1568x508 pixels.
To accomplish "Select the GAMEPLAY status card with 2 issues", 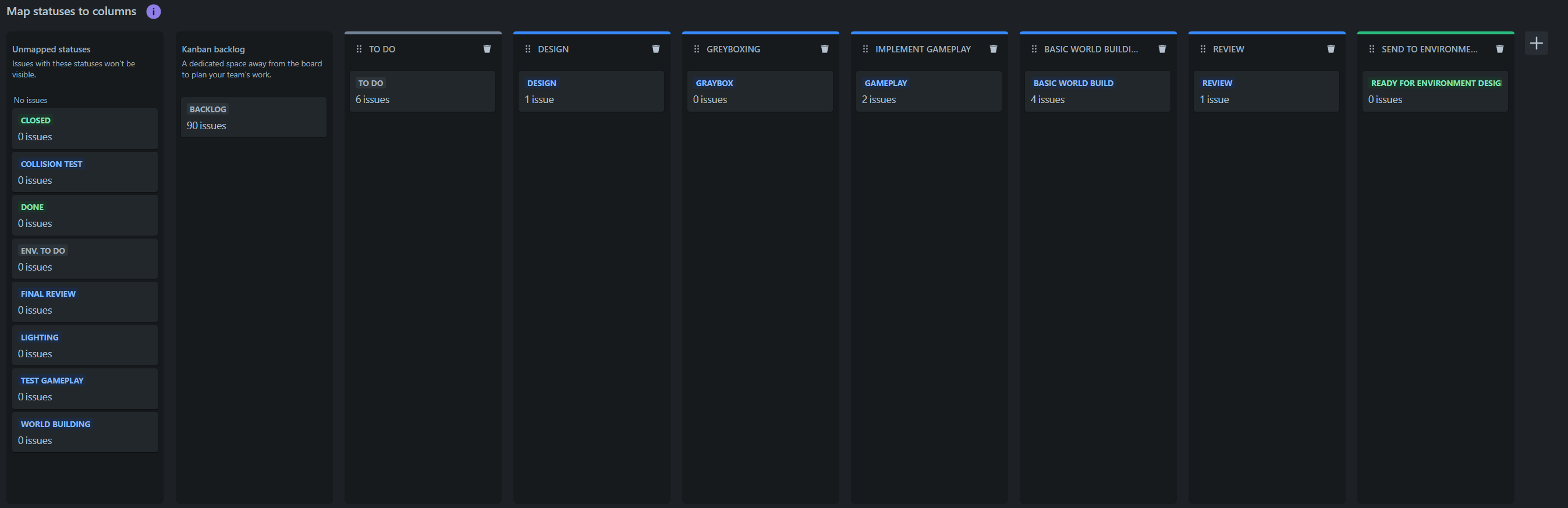I will [929, 91].
